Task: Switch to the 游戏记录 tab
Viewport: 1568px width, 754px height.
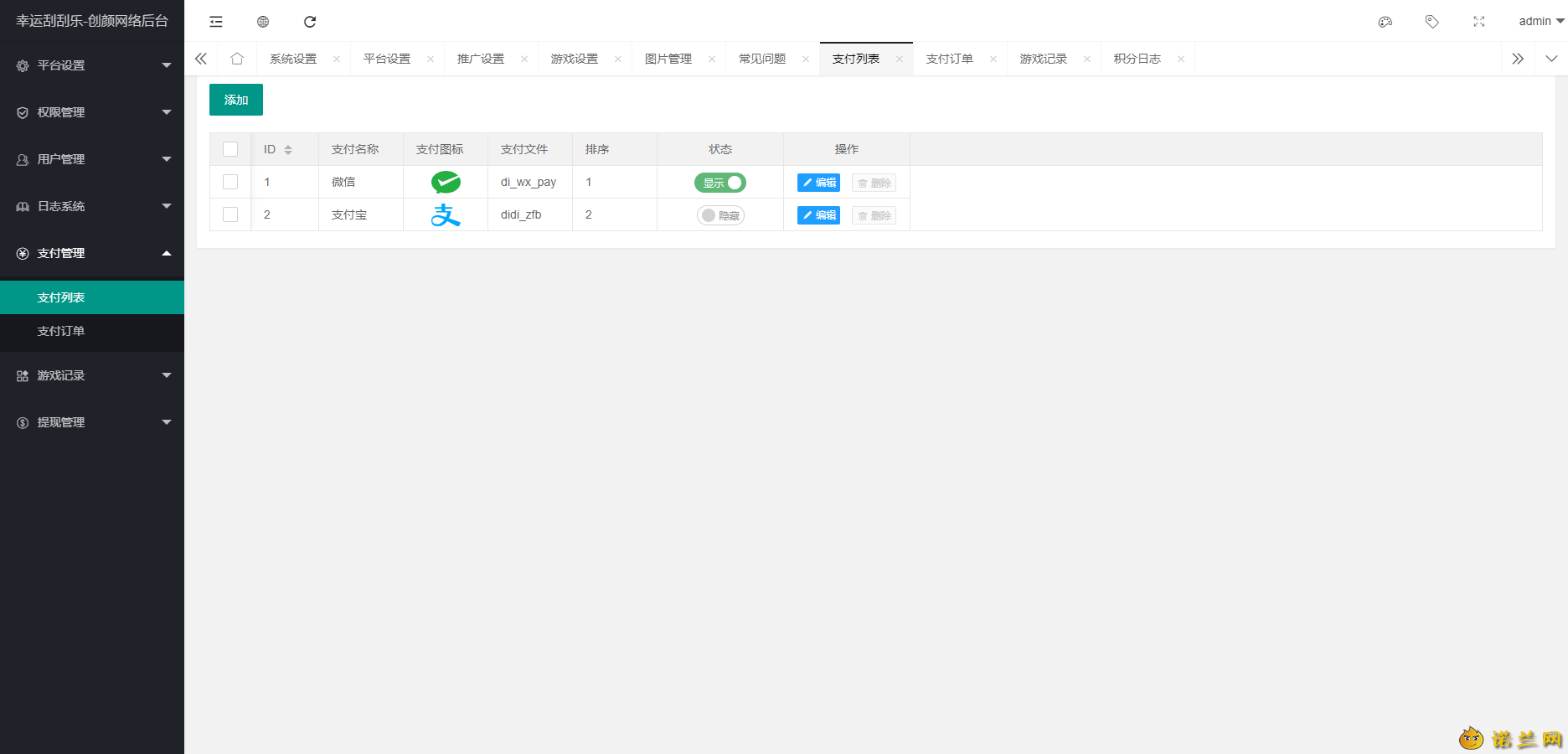Action: [x=1044, y=59]
